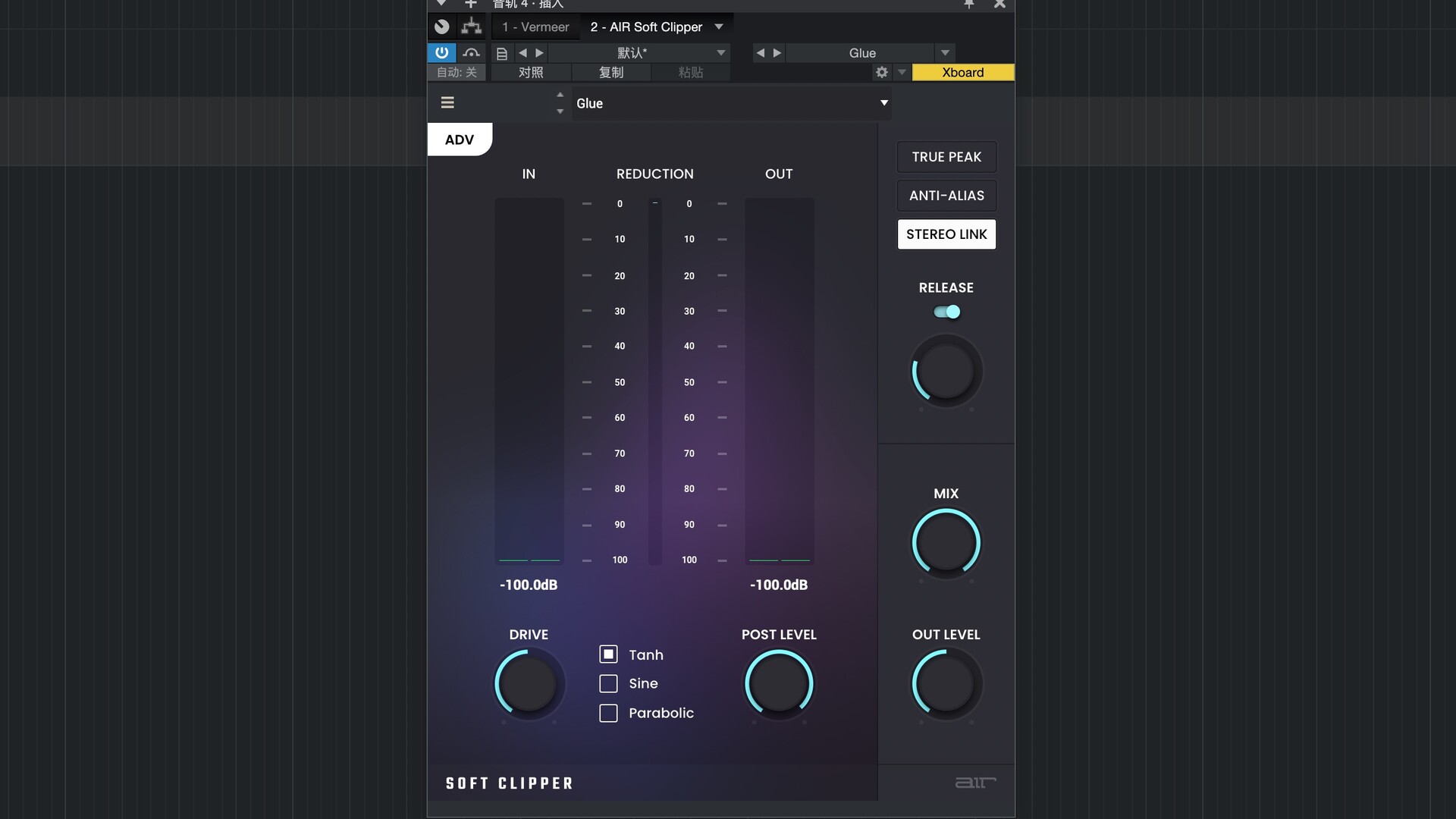Viewport: 1456px width, 819px height.
Task: Toggle the RELEASE switch off
Action: [x=946, y=312]
